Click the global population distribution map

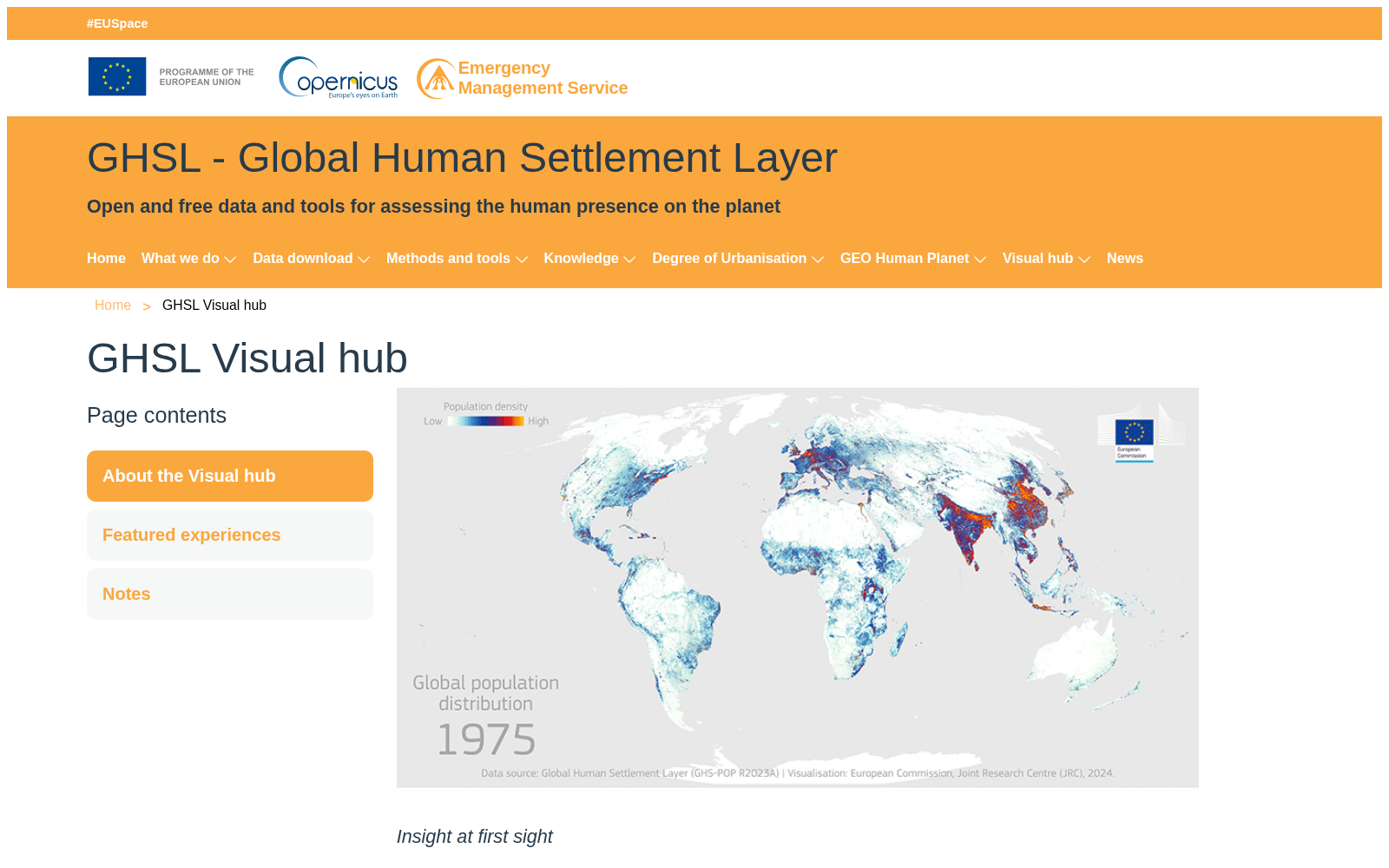click(x=798, y=588)
